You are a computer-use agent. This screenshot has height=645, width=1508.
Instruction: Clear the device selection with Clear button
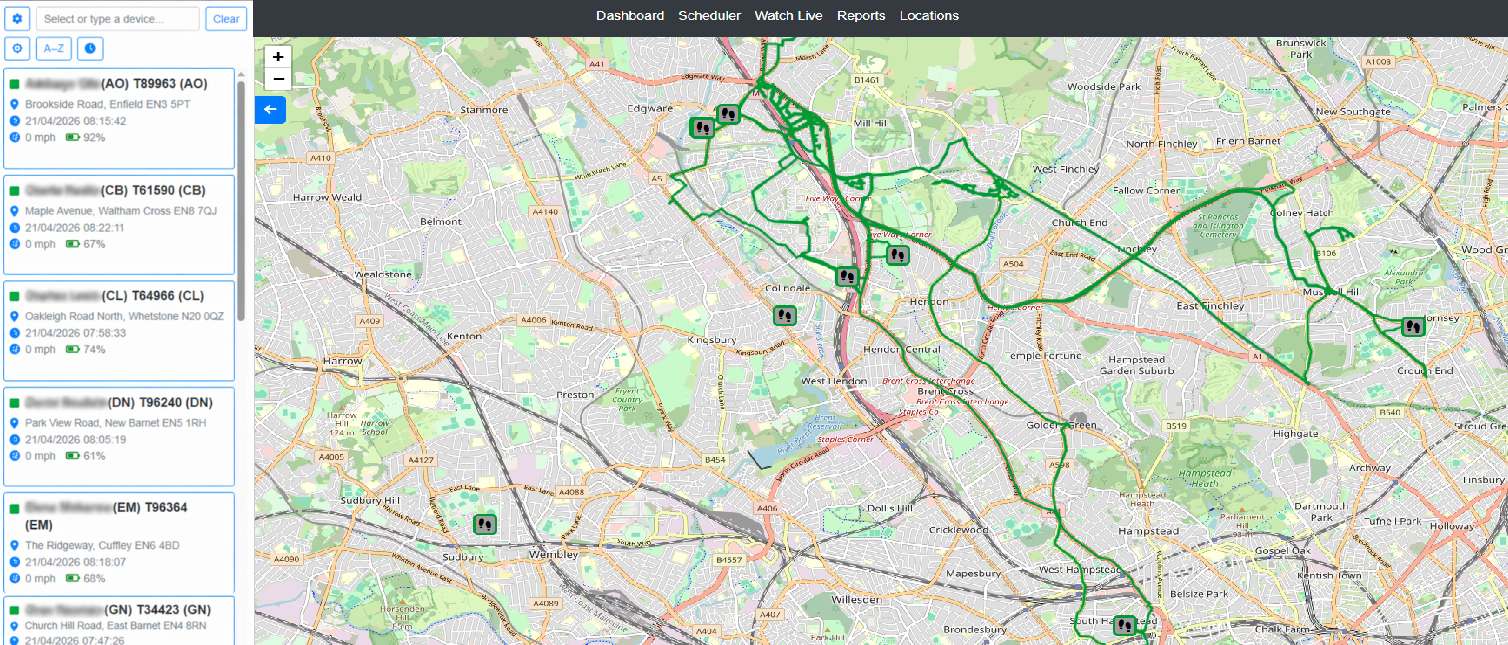pos(226,19)
